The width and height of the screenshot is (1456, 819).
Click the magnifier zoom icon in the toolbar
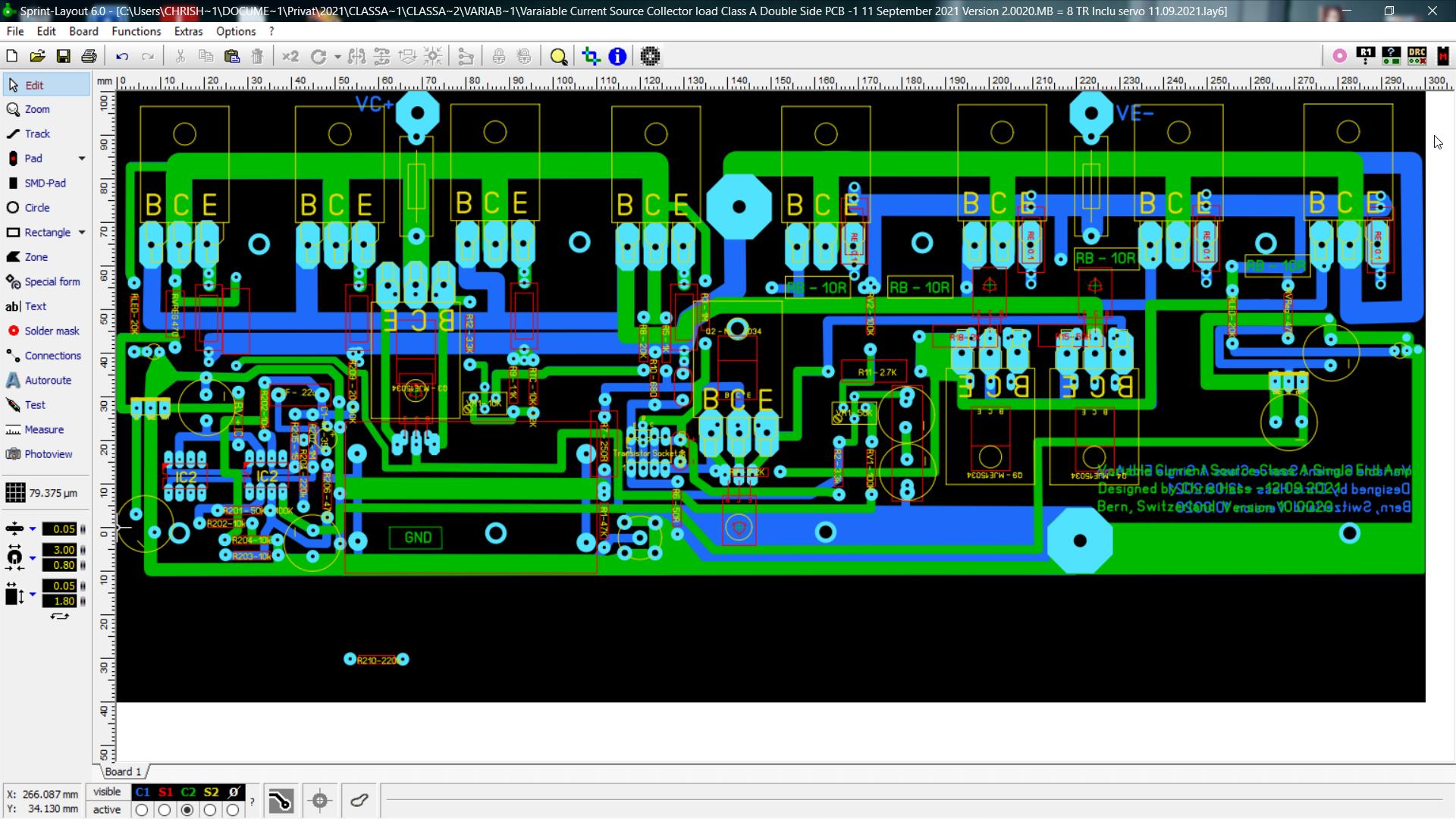[559, 56]
